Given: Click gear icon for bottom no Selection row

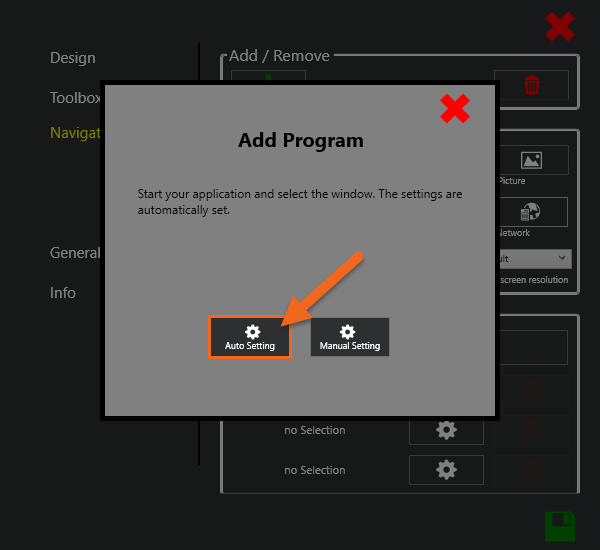Looking at the screenshot, I should click(446, 470).
